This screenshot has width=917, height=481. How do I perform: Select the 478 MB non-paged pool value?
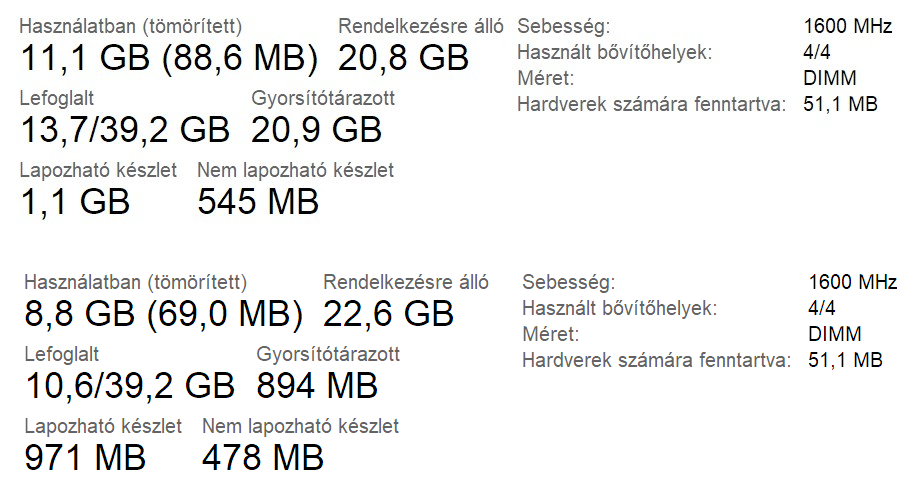(x=263, y=457)
